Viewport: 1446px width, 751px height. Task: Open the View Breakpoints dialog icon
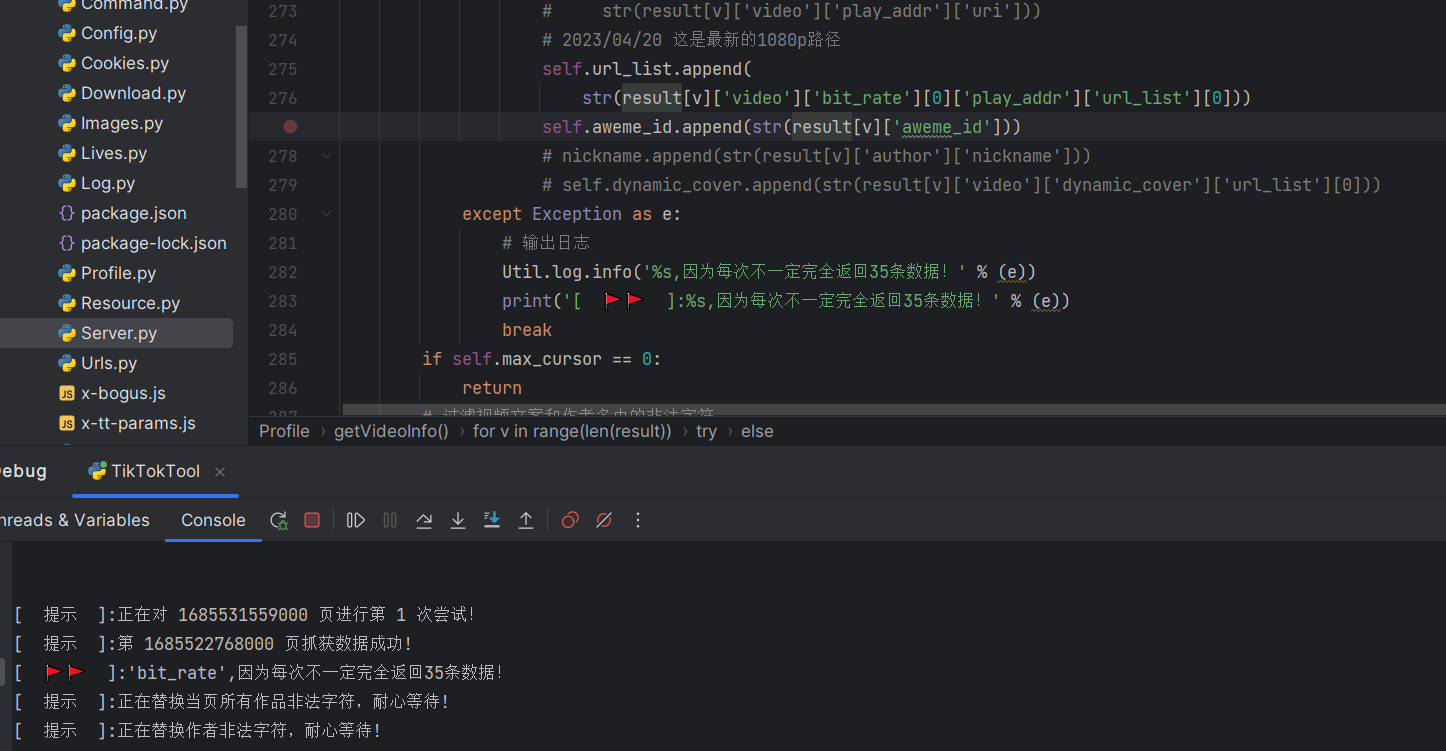[x=569, y=520]
